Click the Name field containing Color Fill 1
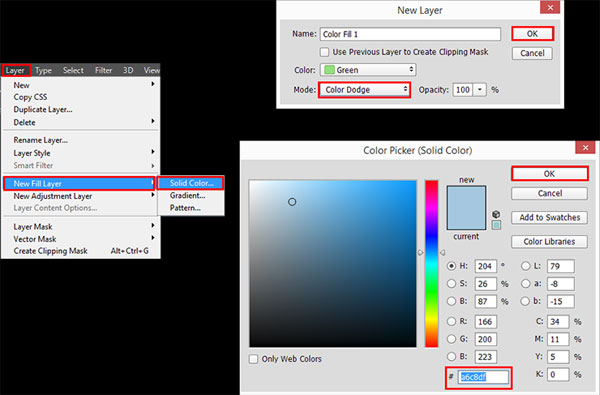 tap(410, 34)
